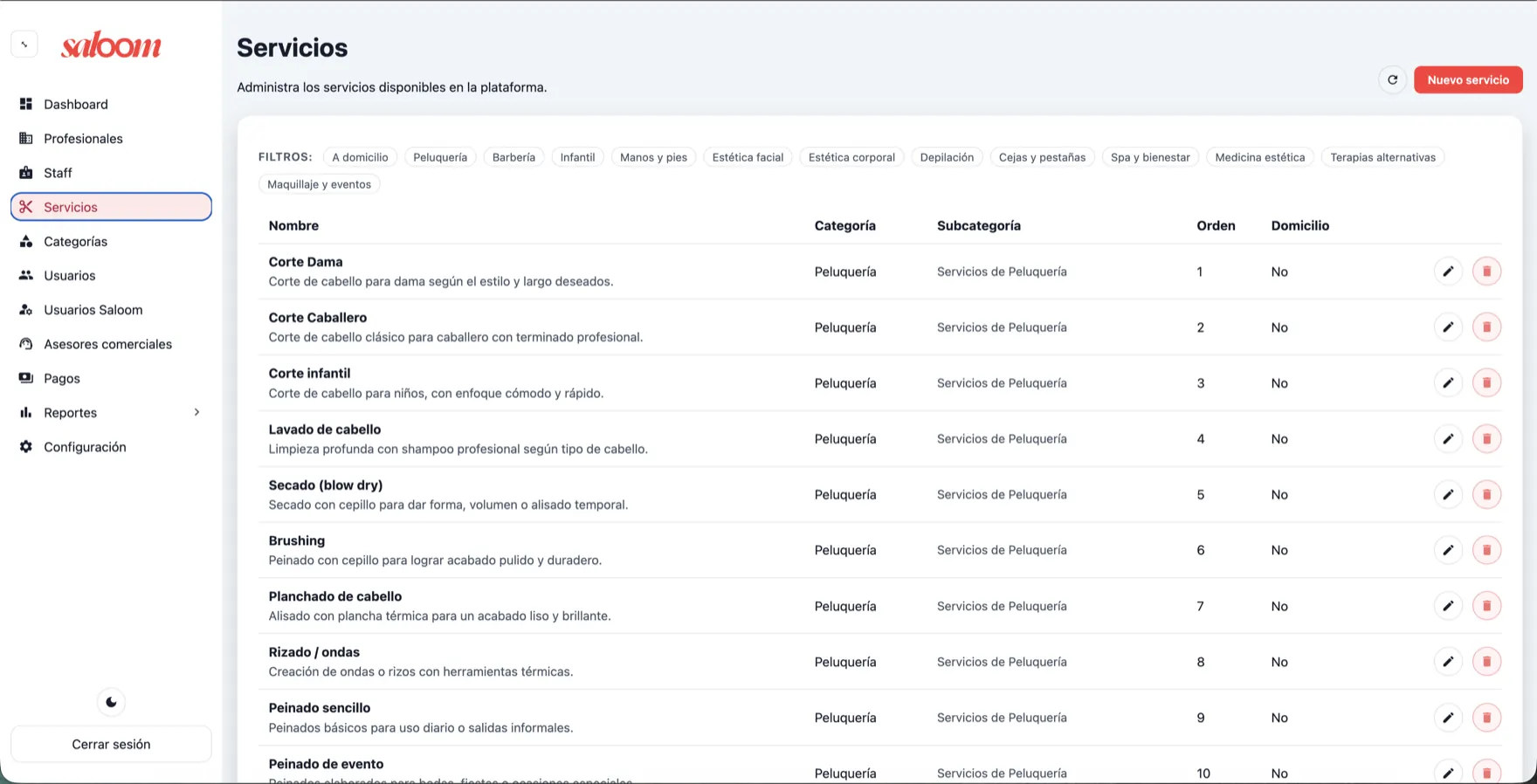1537x784 pixels.
Task: Open Usuarios Saloom in the sidebar
Action: 111,310
